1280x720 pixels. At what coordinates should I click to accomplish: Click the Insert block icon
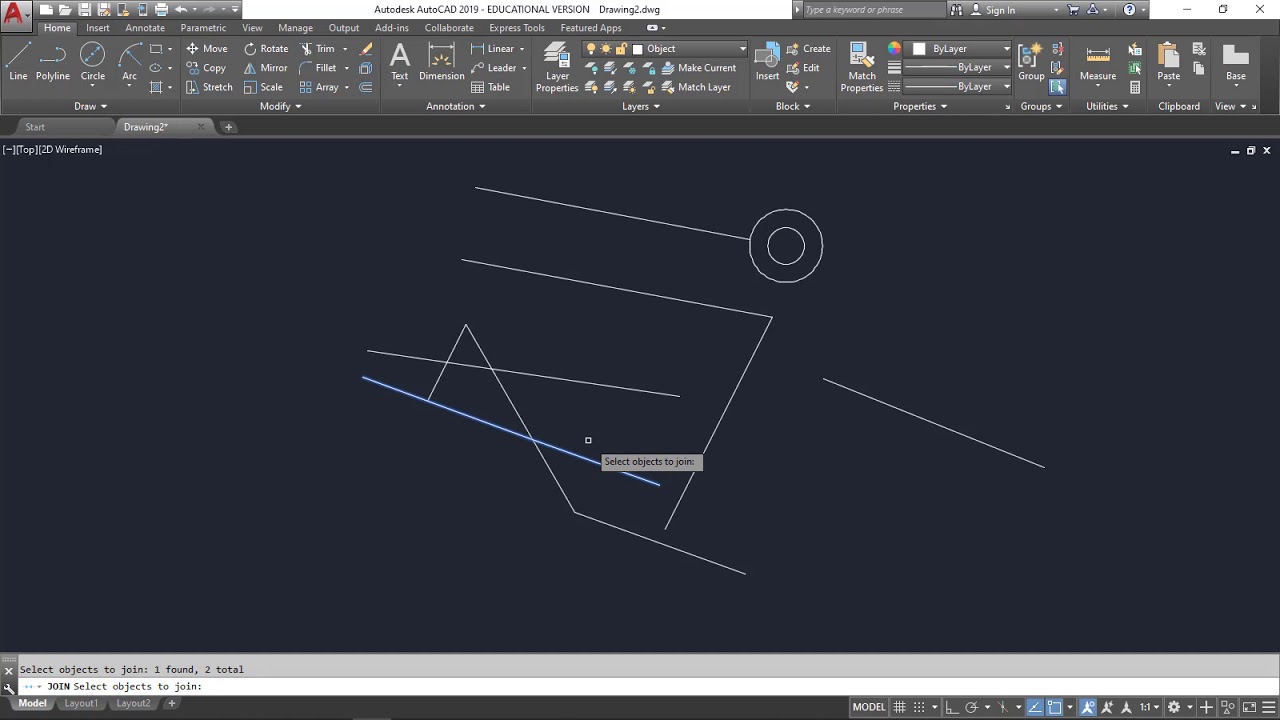pos(767,61)
